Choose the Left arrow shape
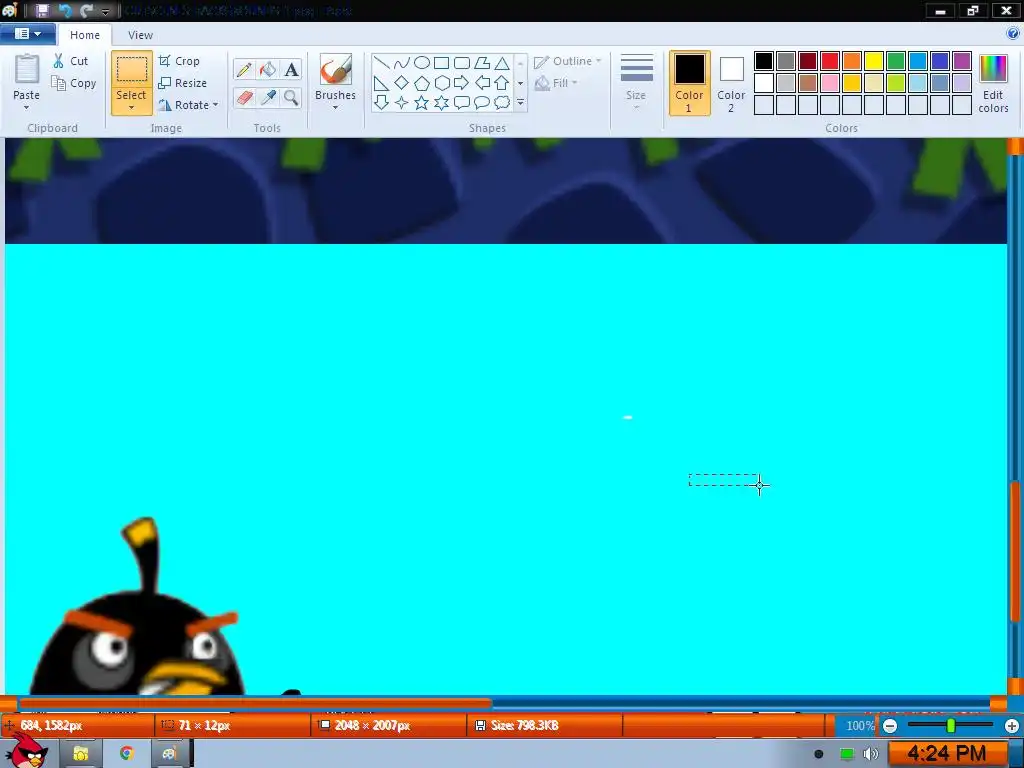 (482, 83)
